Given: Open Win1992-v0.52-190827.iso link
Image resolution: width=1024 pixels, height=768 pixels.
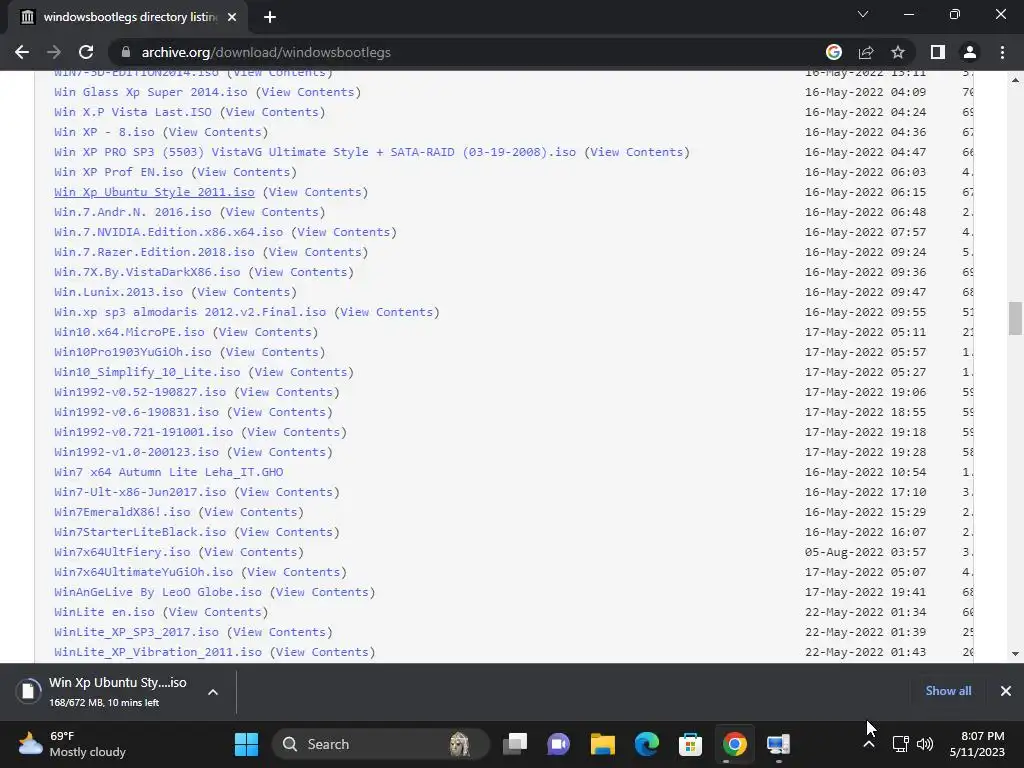Looking at the screenshot, I should 140,392.
